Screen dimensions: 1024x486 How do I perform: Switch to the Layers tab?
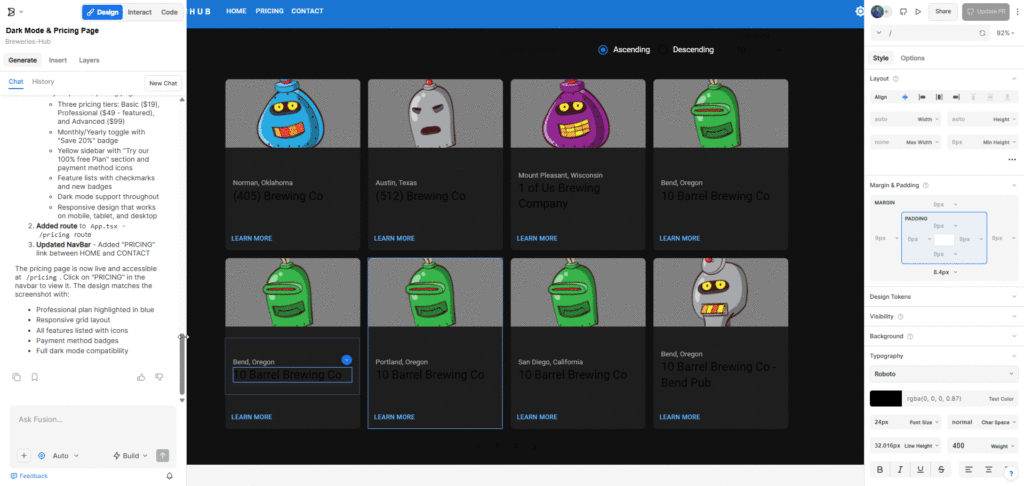(x=89, y=60)
